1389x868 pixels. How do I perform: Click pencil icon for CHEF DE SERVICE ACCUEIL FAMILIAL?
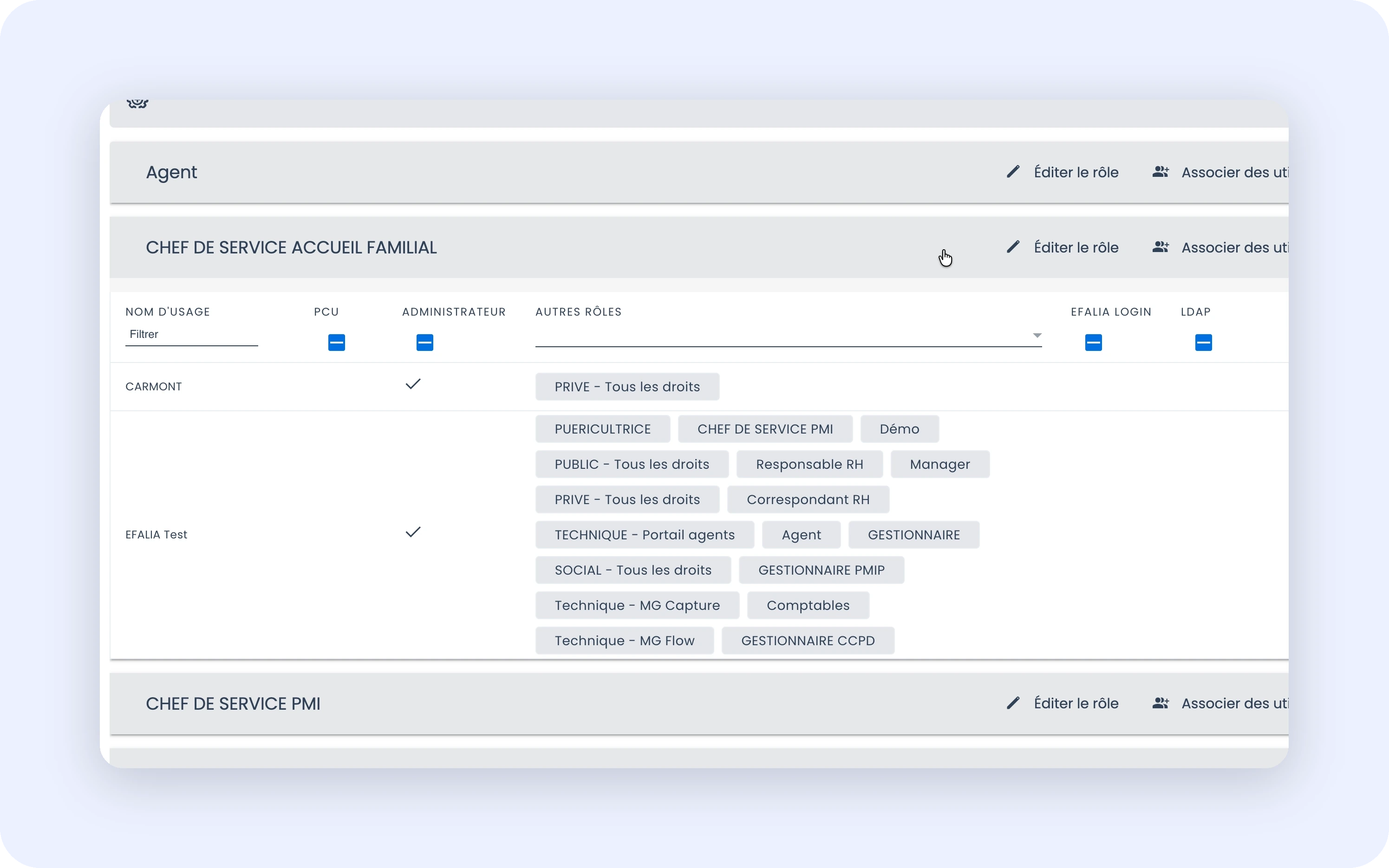pyautogui.click(x=1013, y=247)
